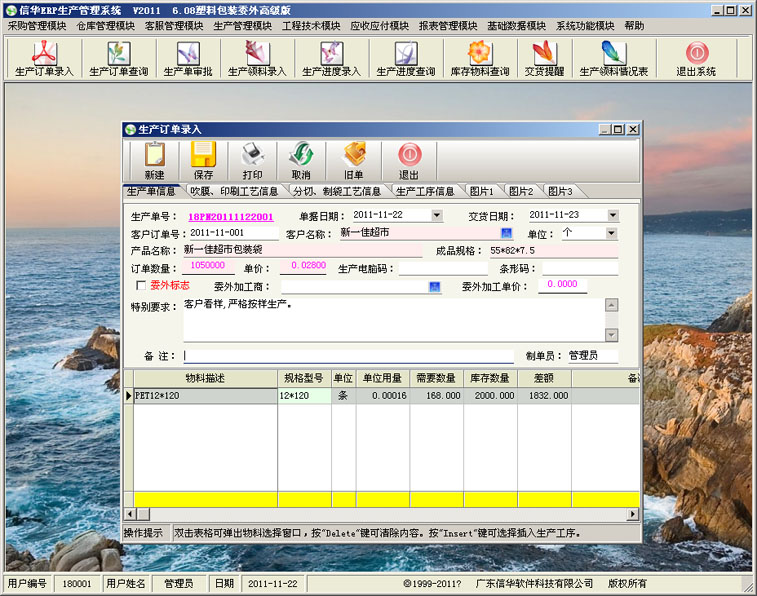Viewport: 757px width, 596px height.
Task: Open 采购管理模块 menu
Action: click(x=37, y=26)
